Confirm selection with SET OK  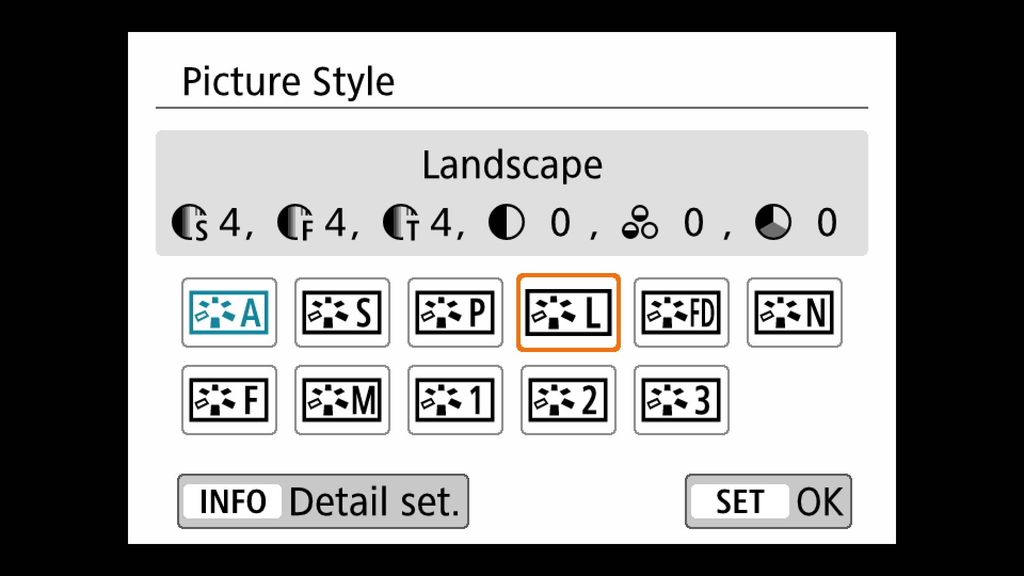tap(767, 501)
